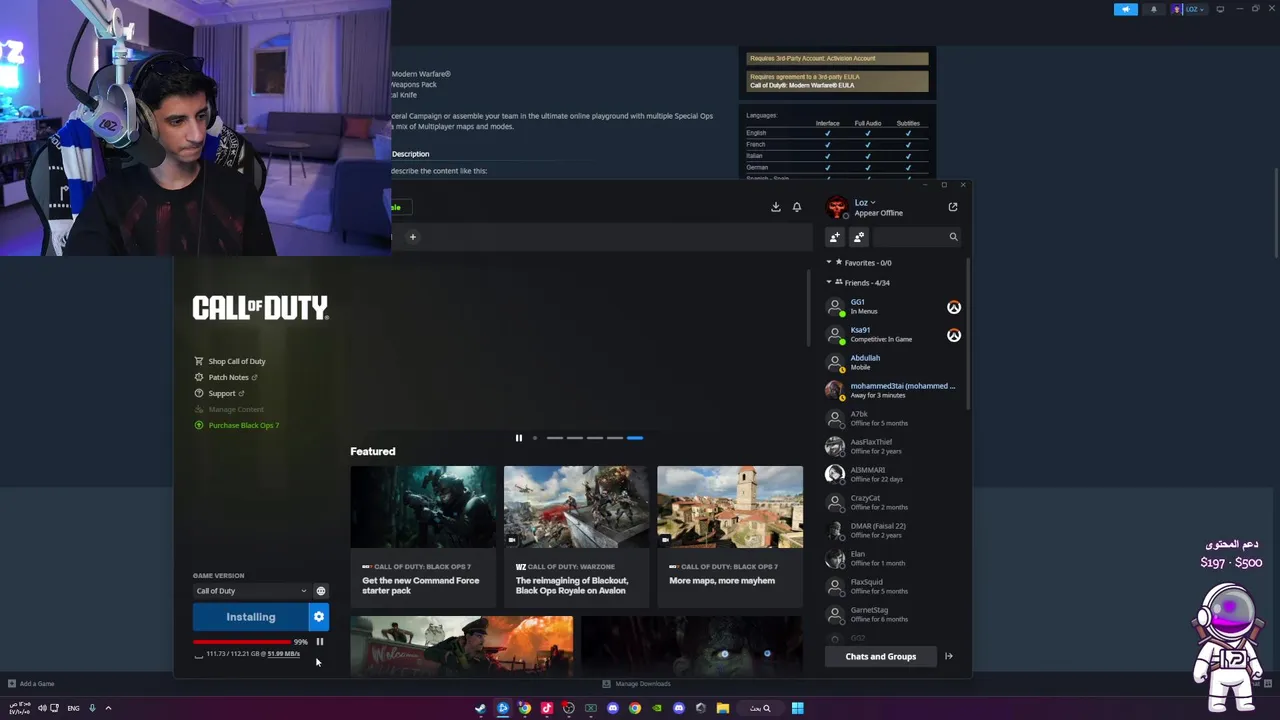This screenshot has height=720, width=1280.
Task: Click the region globe icon beside game version
Action: pyautogui.click(x=321, y=591)
